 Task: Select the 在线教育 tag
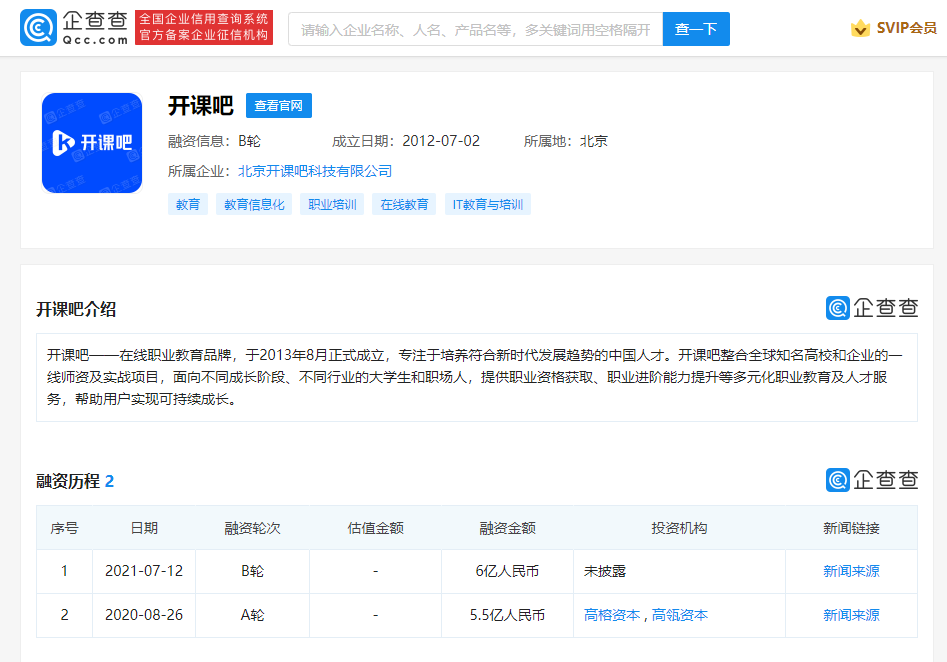tap(404, 205)
